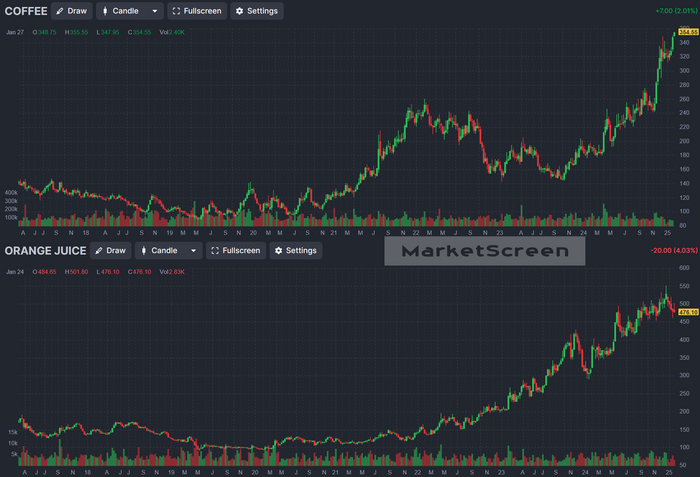This screenshot has height=477, width=700.
Task: Click the yellow 354.55 current price tag
Action: (688, 32)
